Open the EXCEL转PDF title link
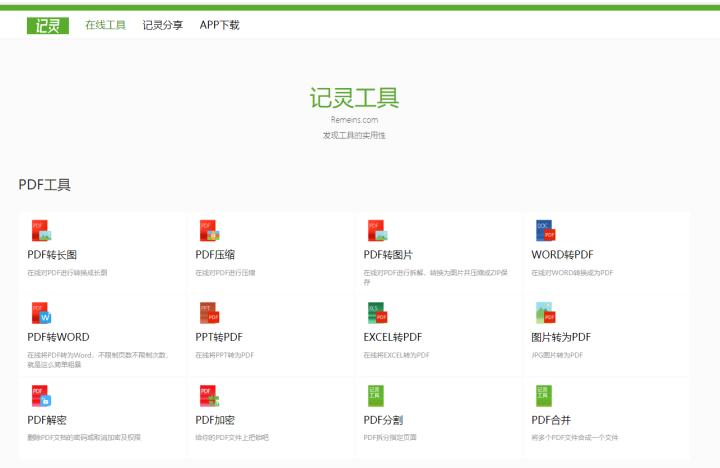Viewport: 720px width, 468px height. (x=393, y=337)
